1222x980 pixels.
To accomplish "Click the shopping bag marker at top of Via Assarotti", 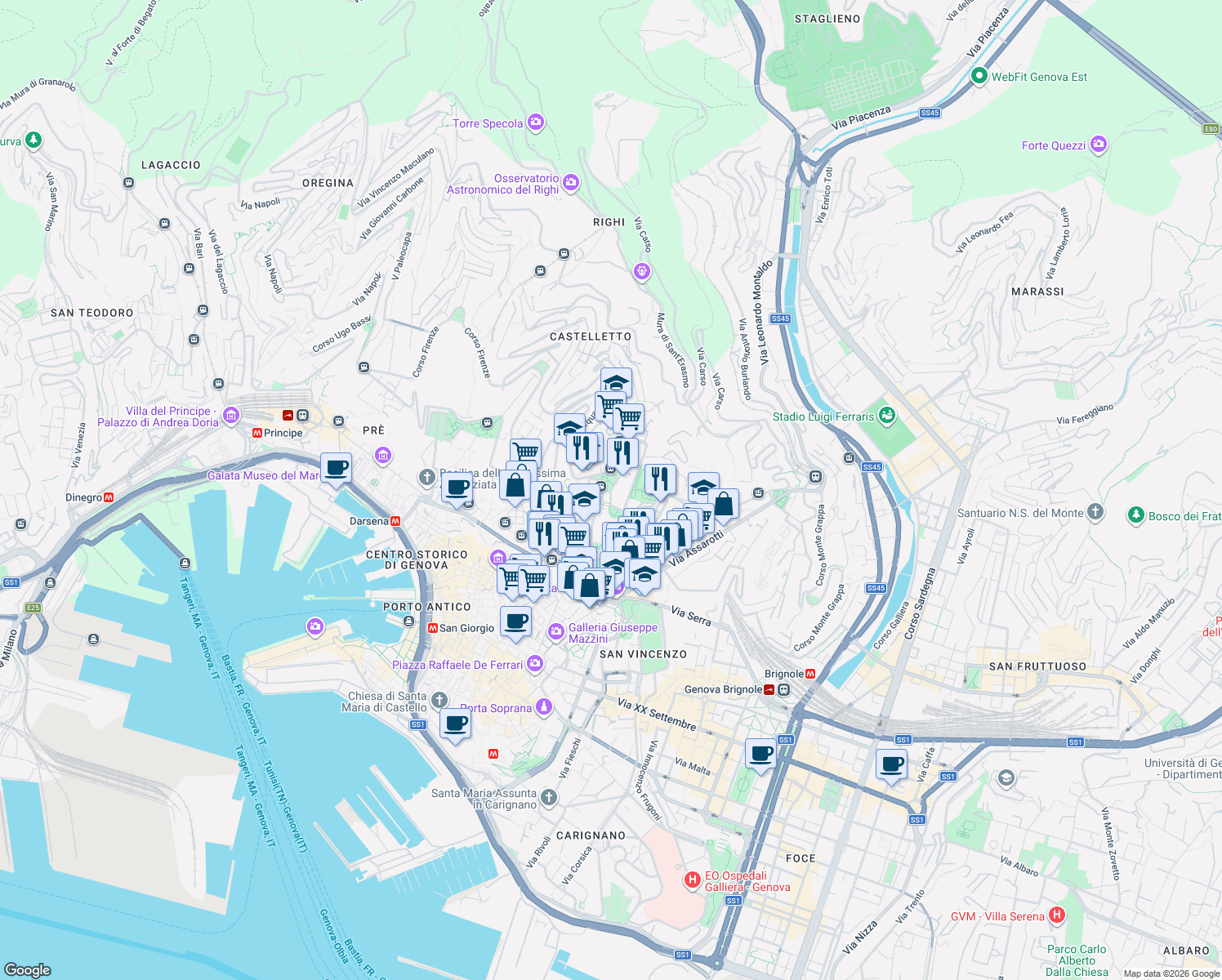I will (724, 504).
